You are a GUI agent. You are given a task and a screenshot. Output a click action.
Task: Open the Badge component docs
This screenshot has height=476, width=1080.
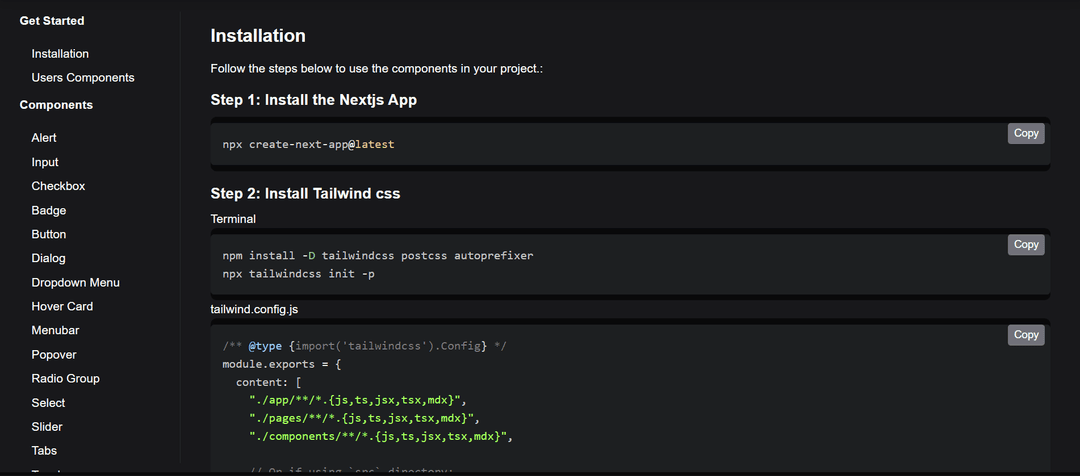(x=49, y=211)
